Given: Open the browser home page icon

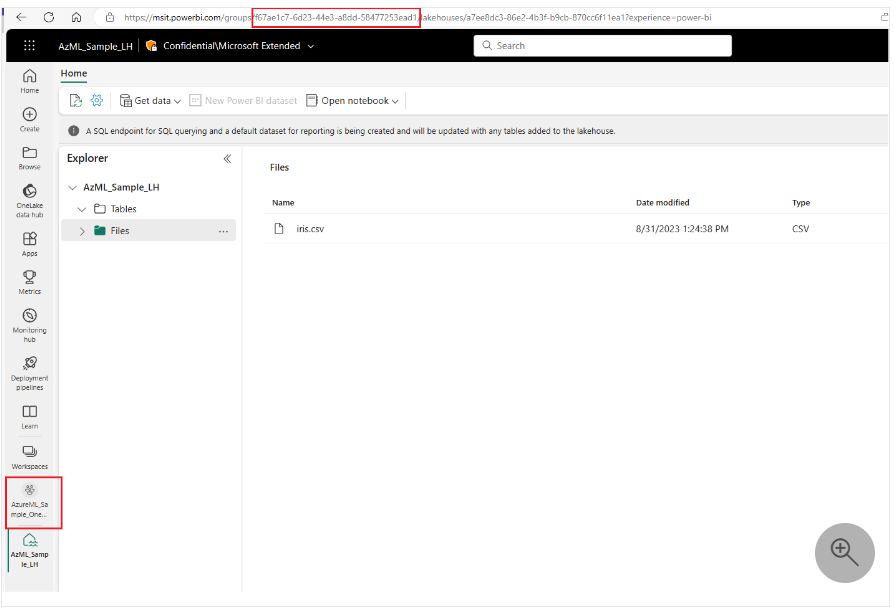Looking at the screenshot, I should (x=76, y=17).
